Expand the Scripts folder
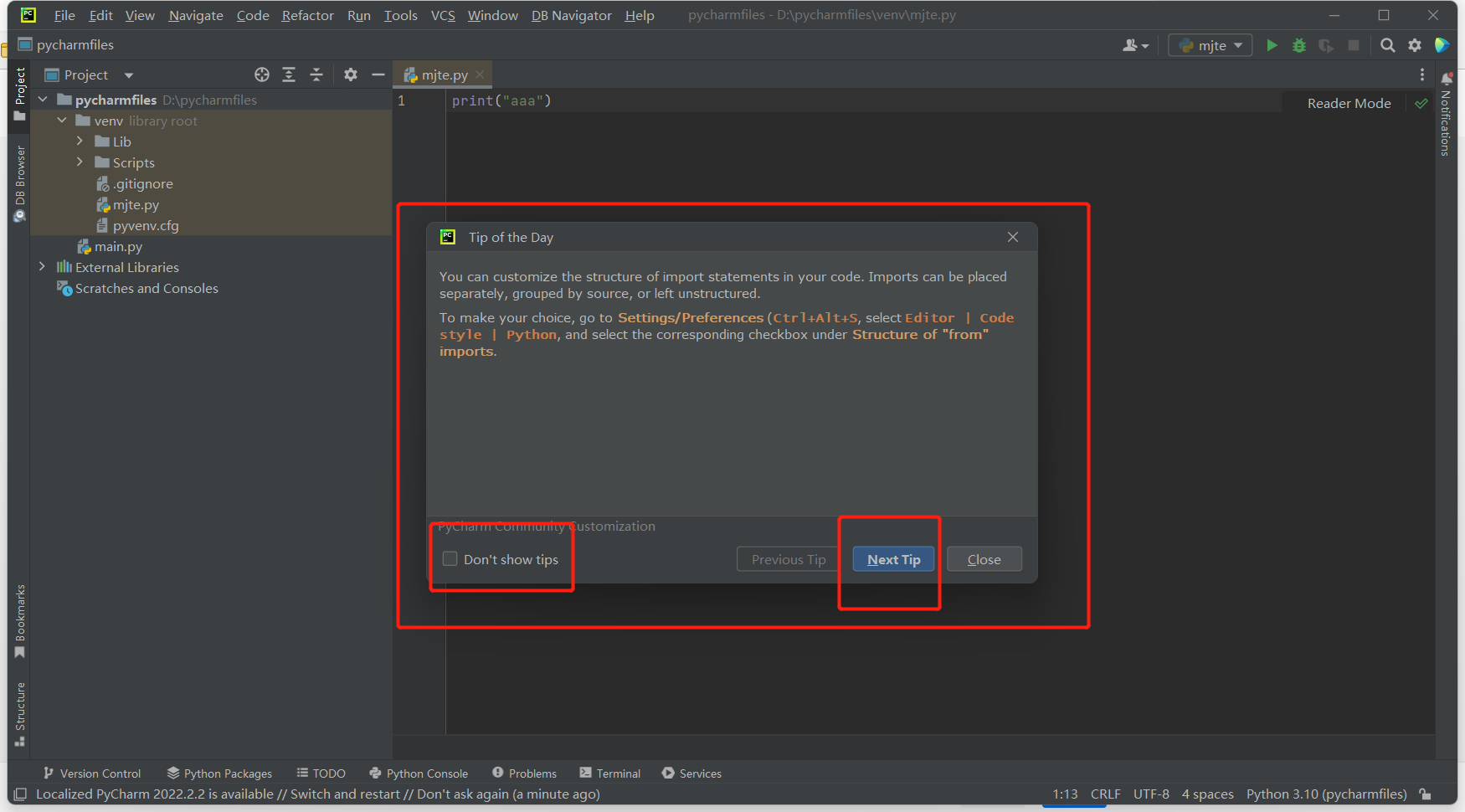 pyautogui.click(x=80, y=162)
